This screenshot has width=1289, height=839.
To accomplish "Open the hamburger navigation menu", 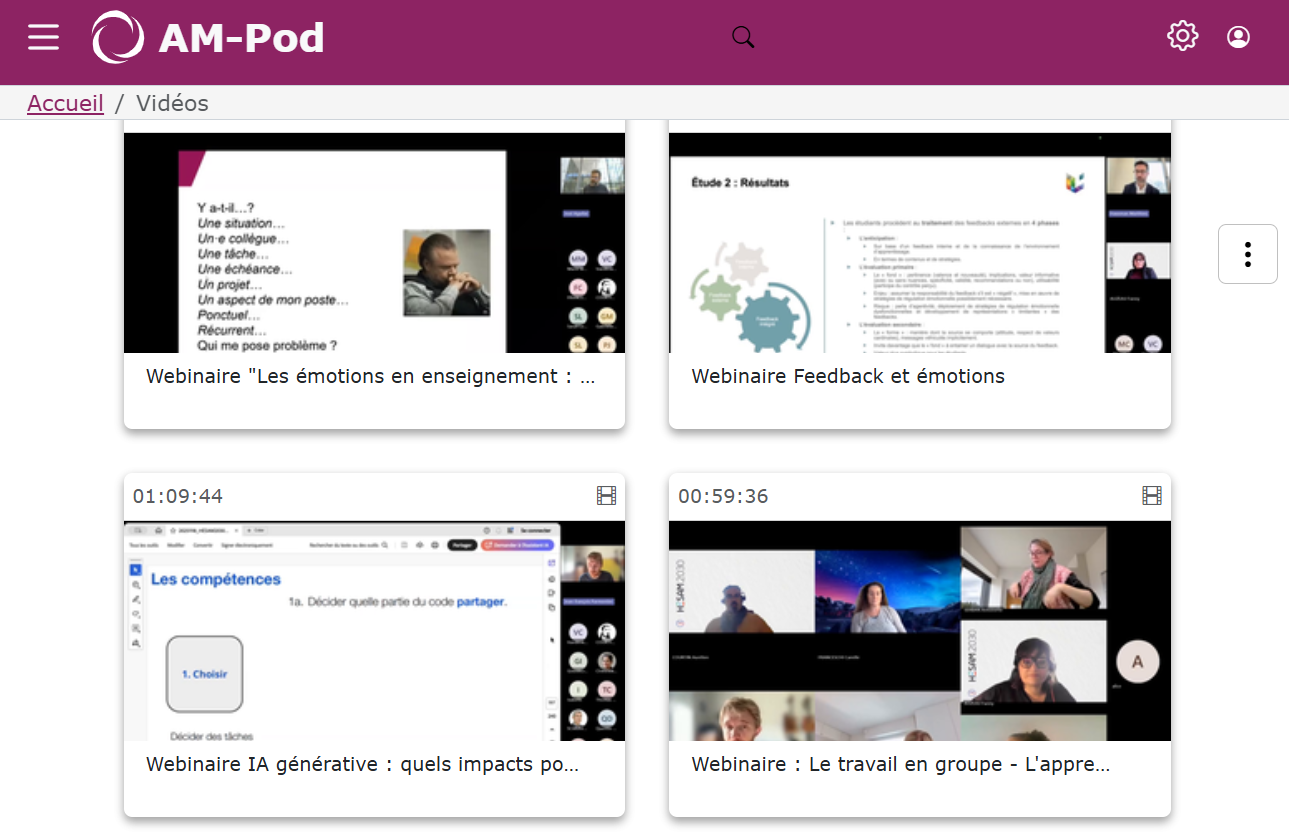I will pyautogui.click(x=43, y=37).
